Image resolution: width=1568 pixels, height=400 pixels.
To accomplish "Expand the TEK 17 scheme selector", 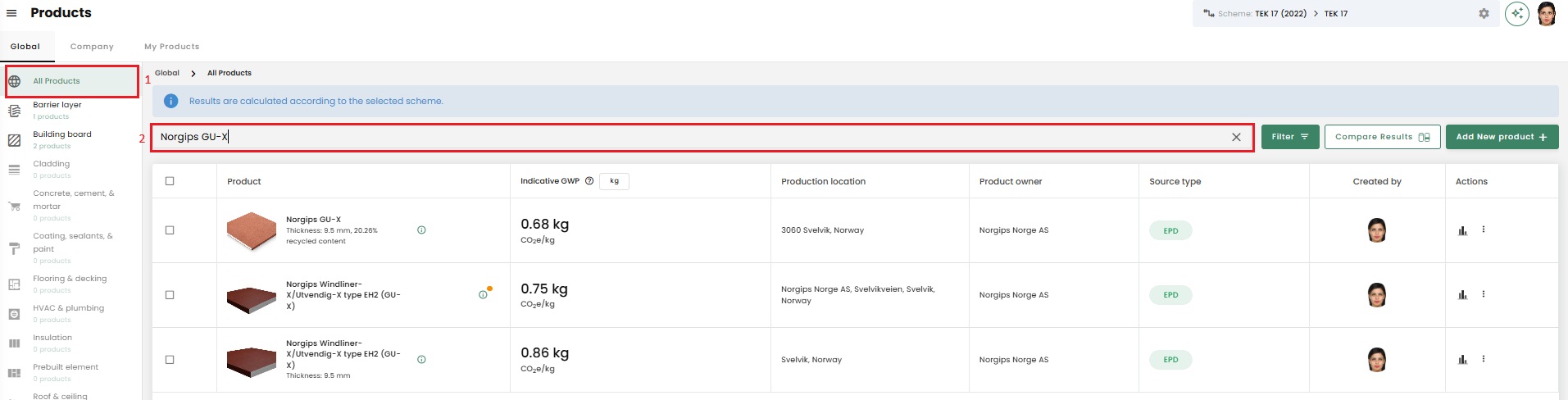I will click(x=1336, y=14).
